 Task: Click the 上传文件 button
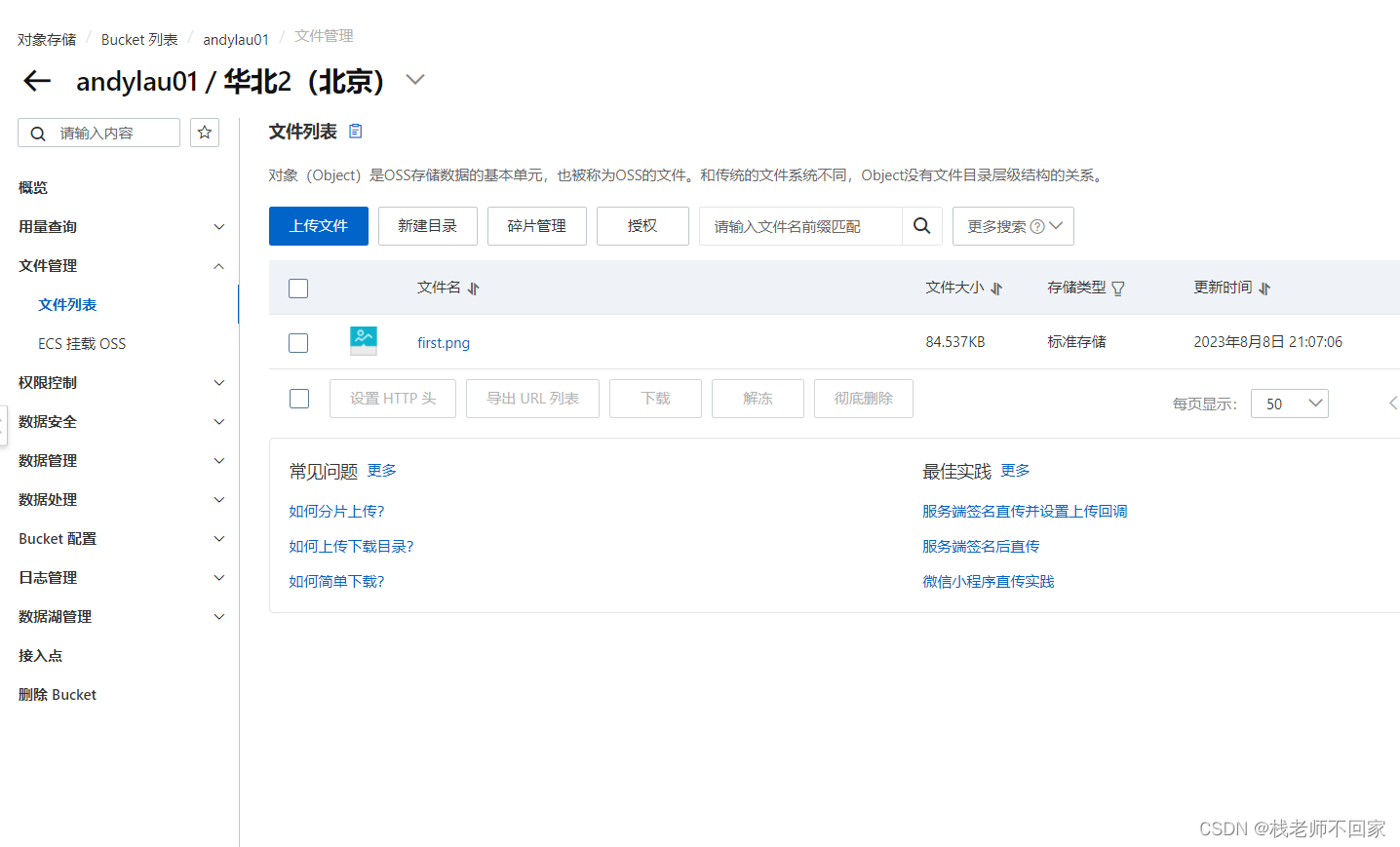click(319, 226)
